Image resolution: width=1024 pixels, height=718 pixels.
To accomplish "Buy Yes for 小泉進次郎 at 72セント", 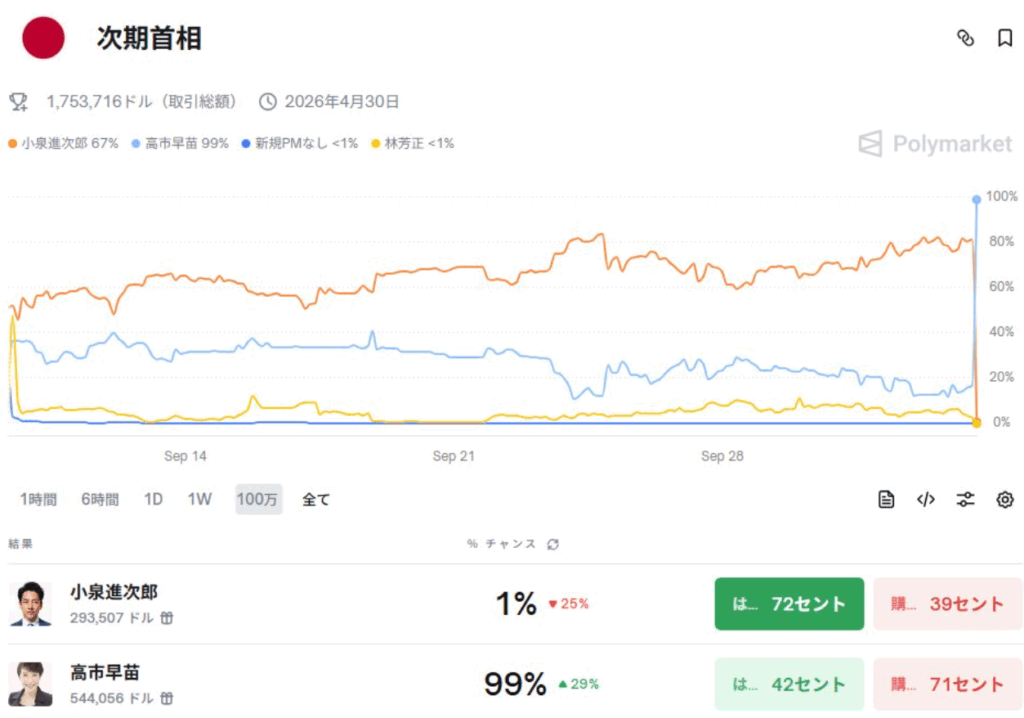I will 789,604.
